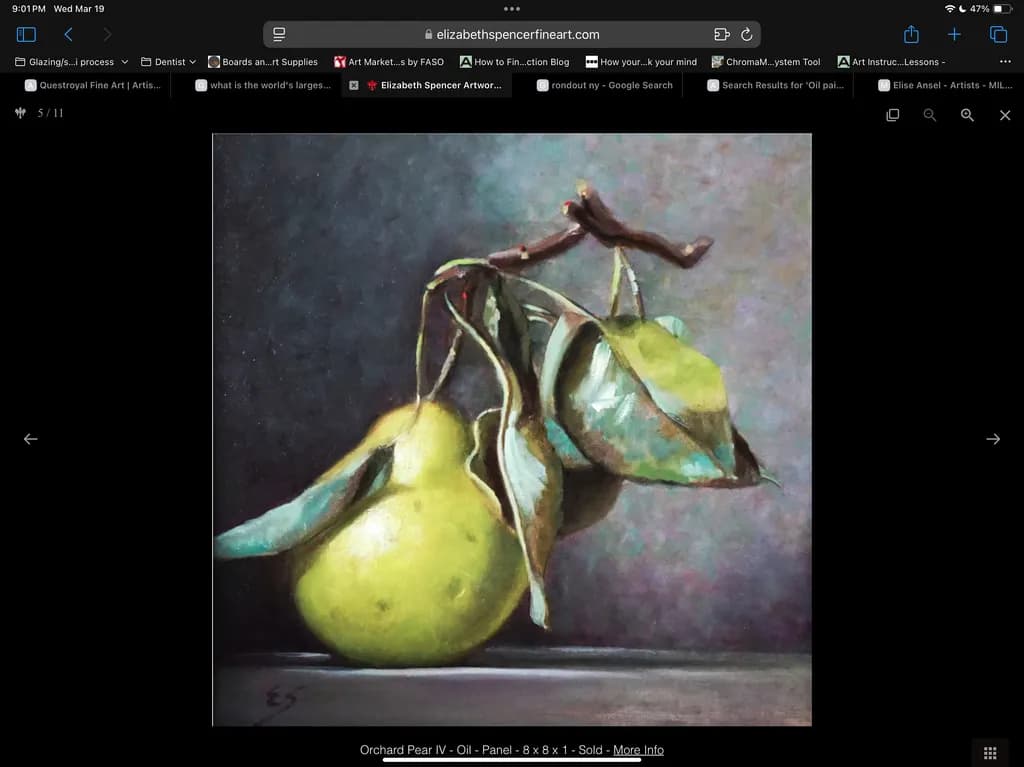Open the Art Market...s by FASO bookmark

[x=389, y=62]
